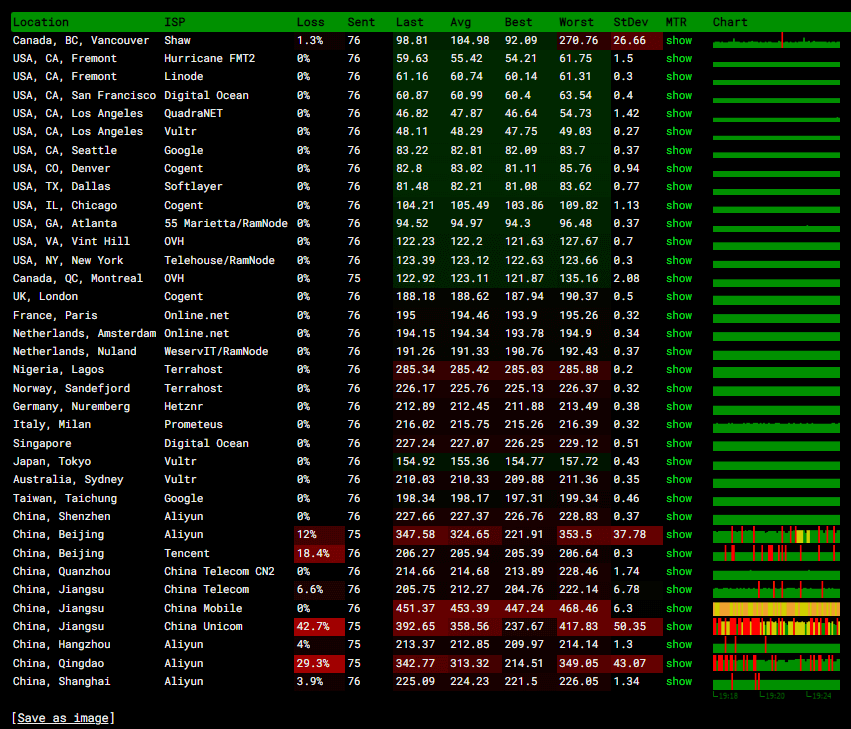
Task: Click the 'WeservIT/RamNode' ISP cell
Action: tap(216, 351)
